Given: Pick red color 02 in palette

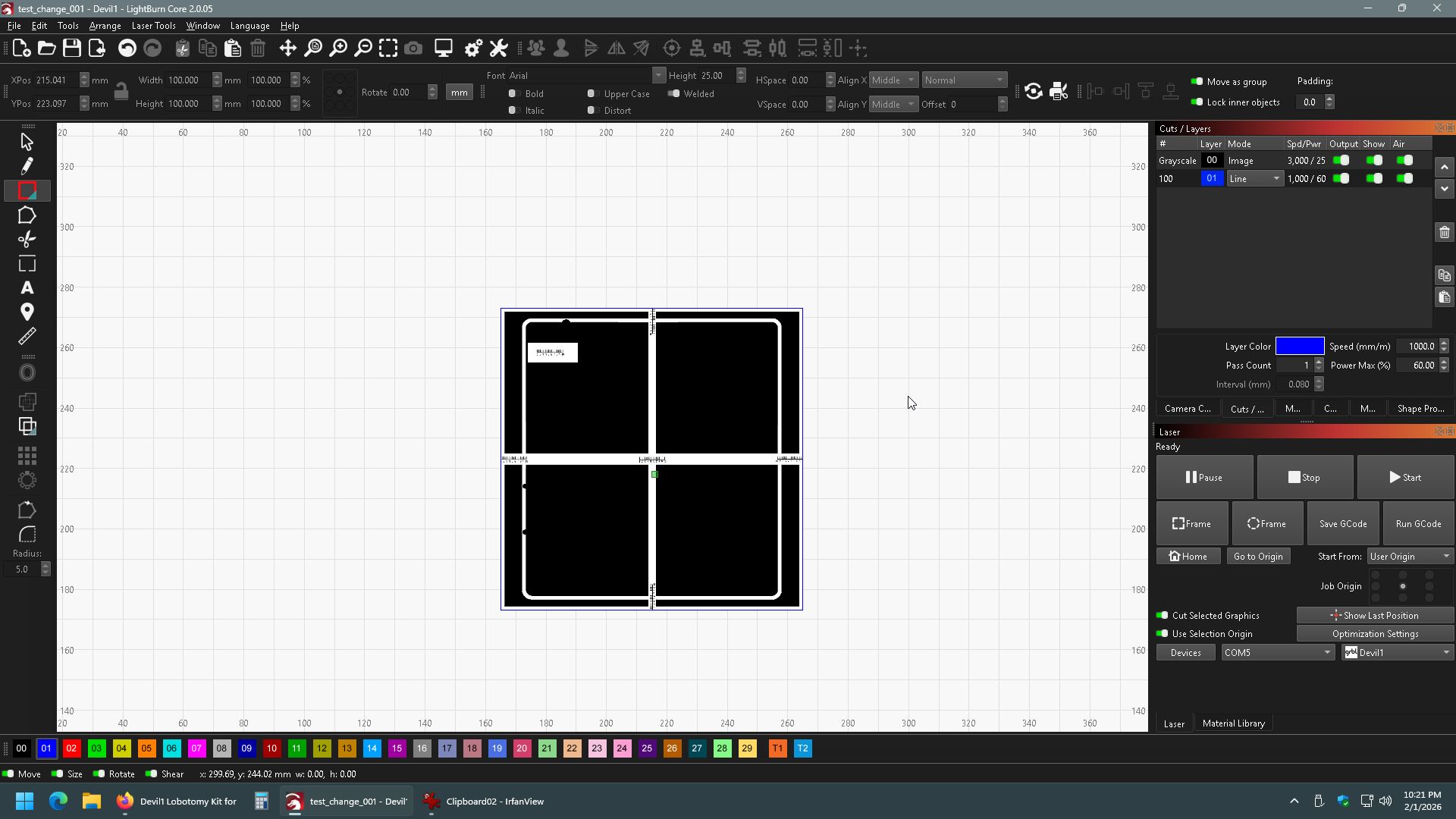Looking at the screenshot, I should [x=71, y=749].
